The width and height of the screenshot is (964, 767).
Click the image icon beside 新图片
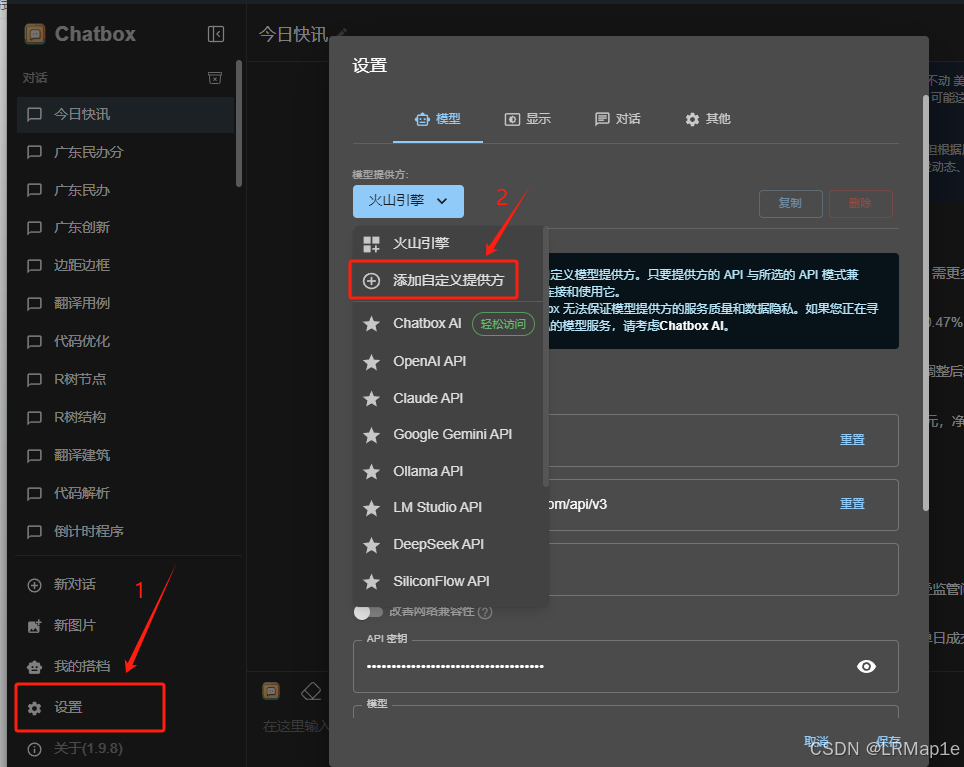[x=34, y=626]
